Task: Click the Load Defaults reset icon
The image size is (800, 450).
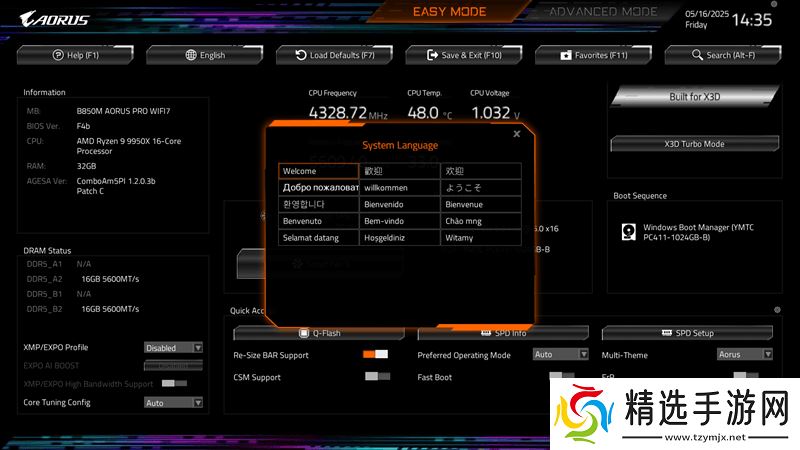Action: click(300, 55)
